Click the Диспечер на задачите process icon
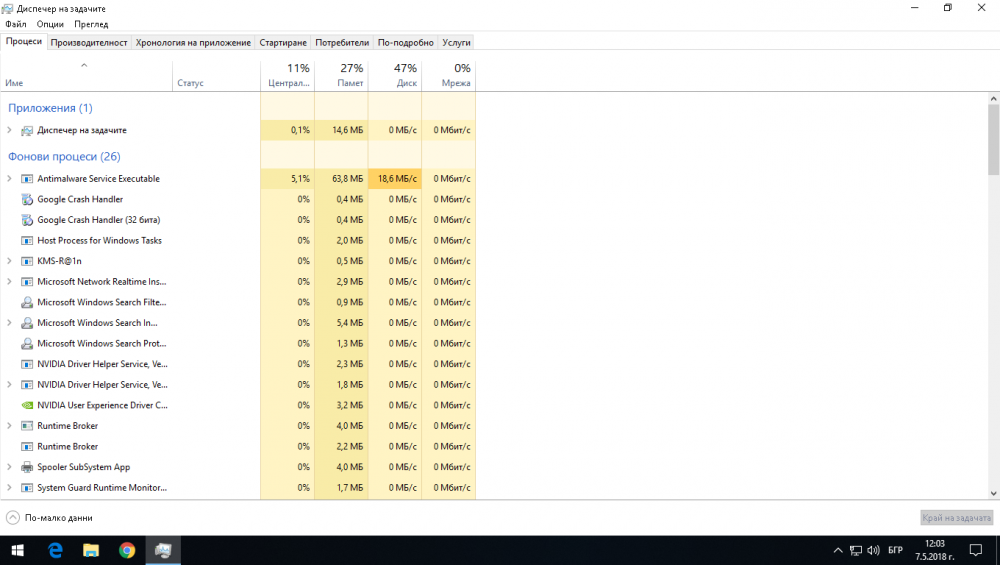1000x565 pixels. (27, 130)
